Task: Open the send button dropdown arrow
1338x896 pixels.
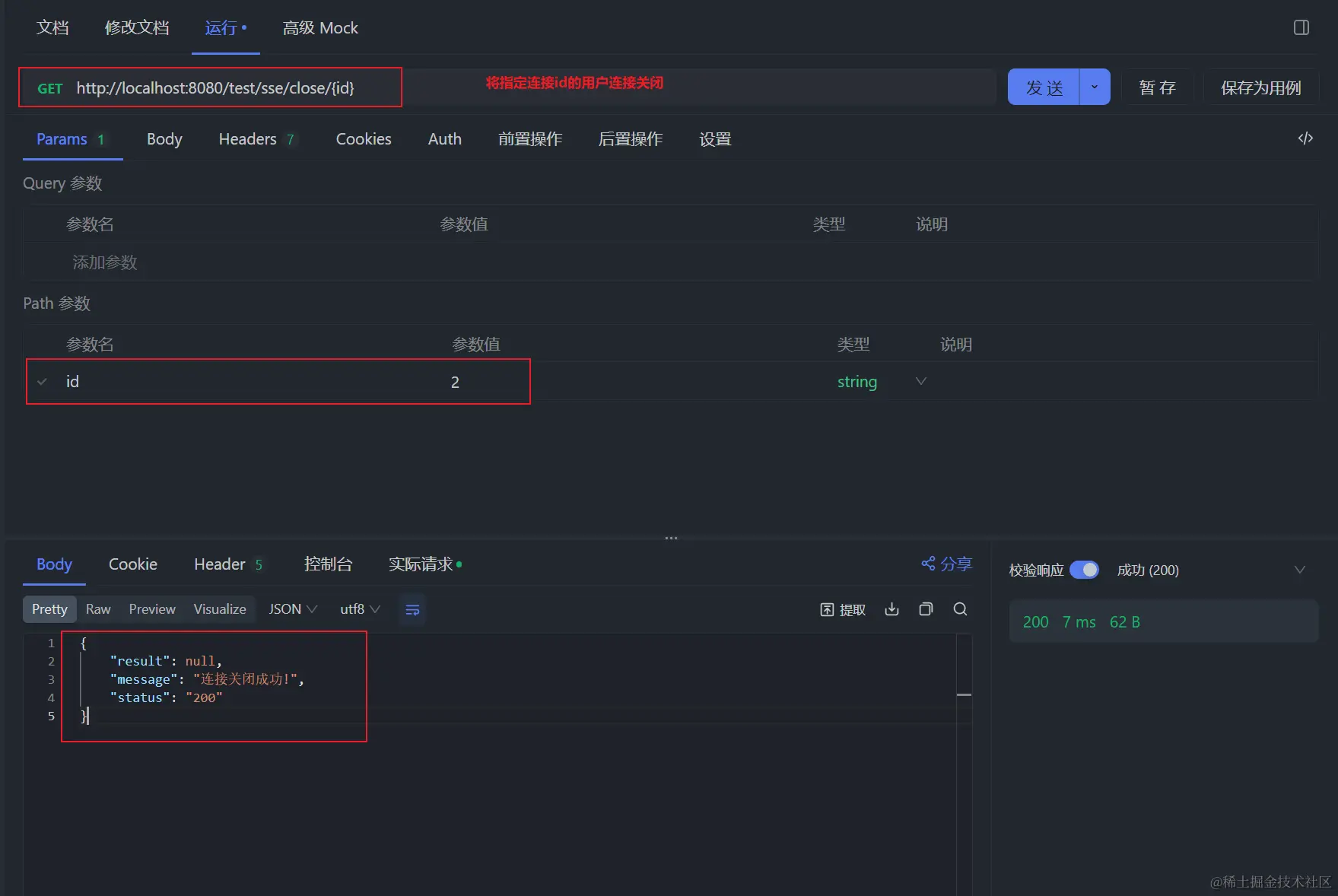Action: 1095,87
